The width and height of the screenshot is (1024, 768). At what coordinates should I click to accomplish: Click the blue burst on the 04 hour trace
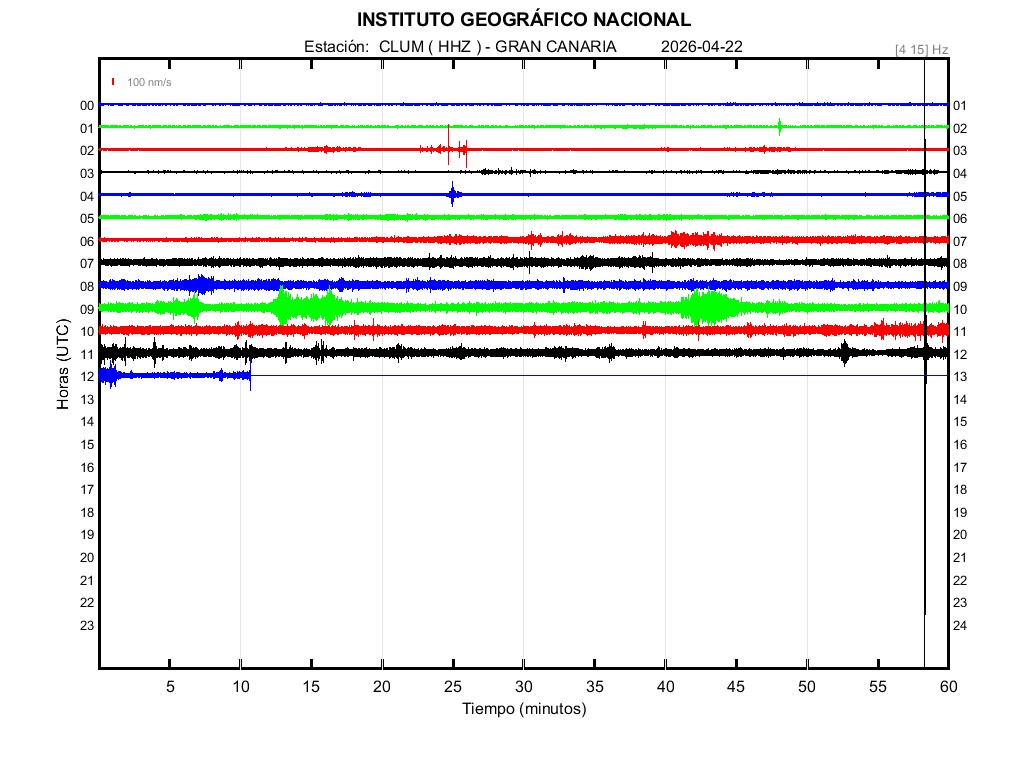(x=453, y=194)
